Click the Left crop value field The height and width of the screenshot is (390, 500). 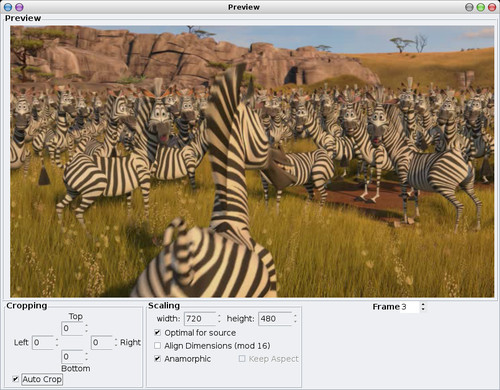click(x=43, y=342)
